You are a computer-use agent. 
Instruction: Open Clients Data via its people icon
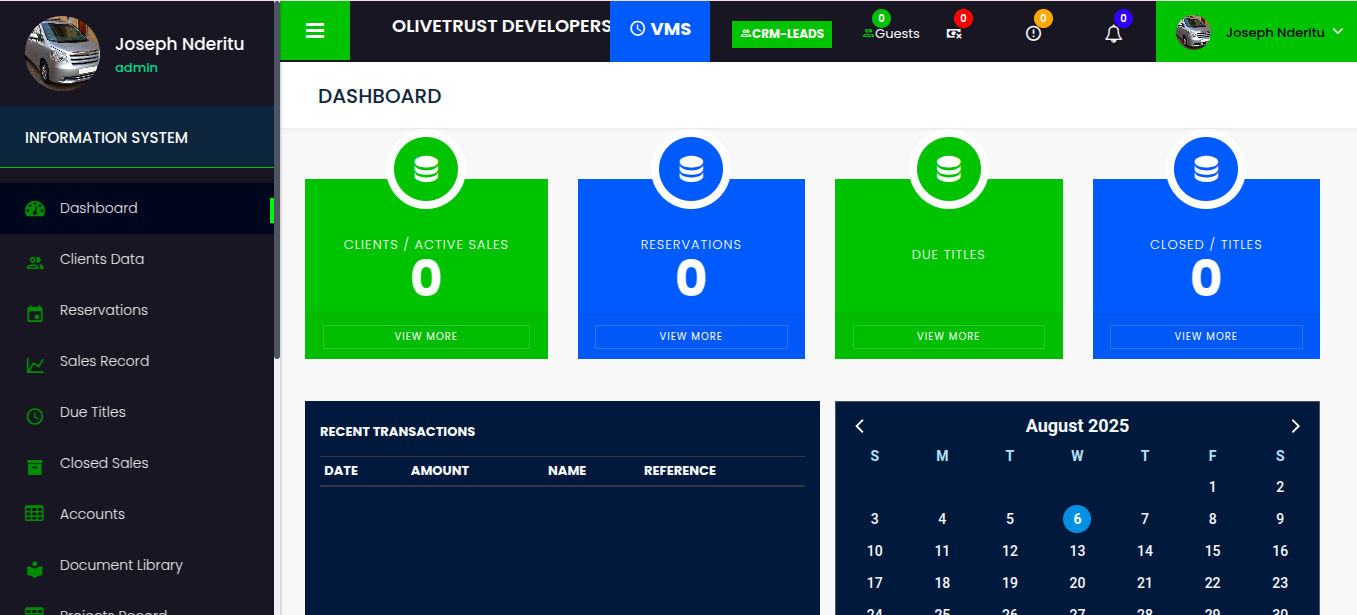pos(34,259)
